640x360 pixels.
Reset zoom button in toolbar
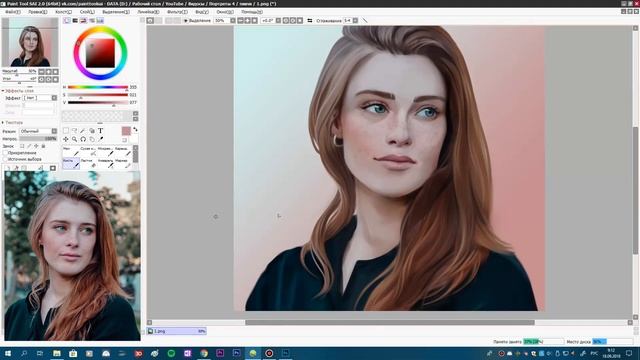(x=255, y=20)
